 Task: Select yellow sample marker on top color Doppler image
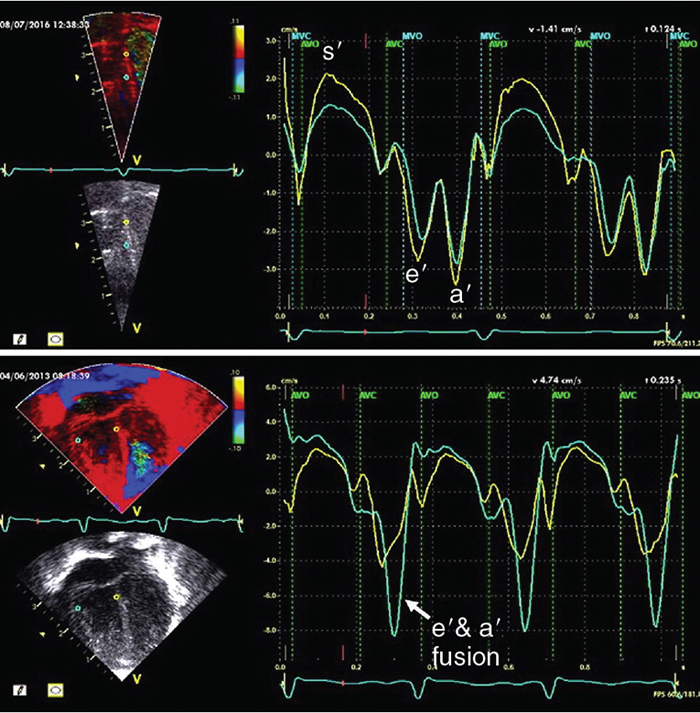pos(126,54)
